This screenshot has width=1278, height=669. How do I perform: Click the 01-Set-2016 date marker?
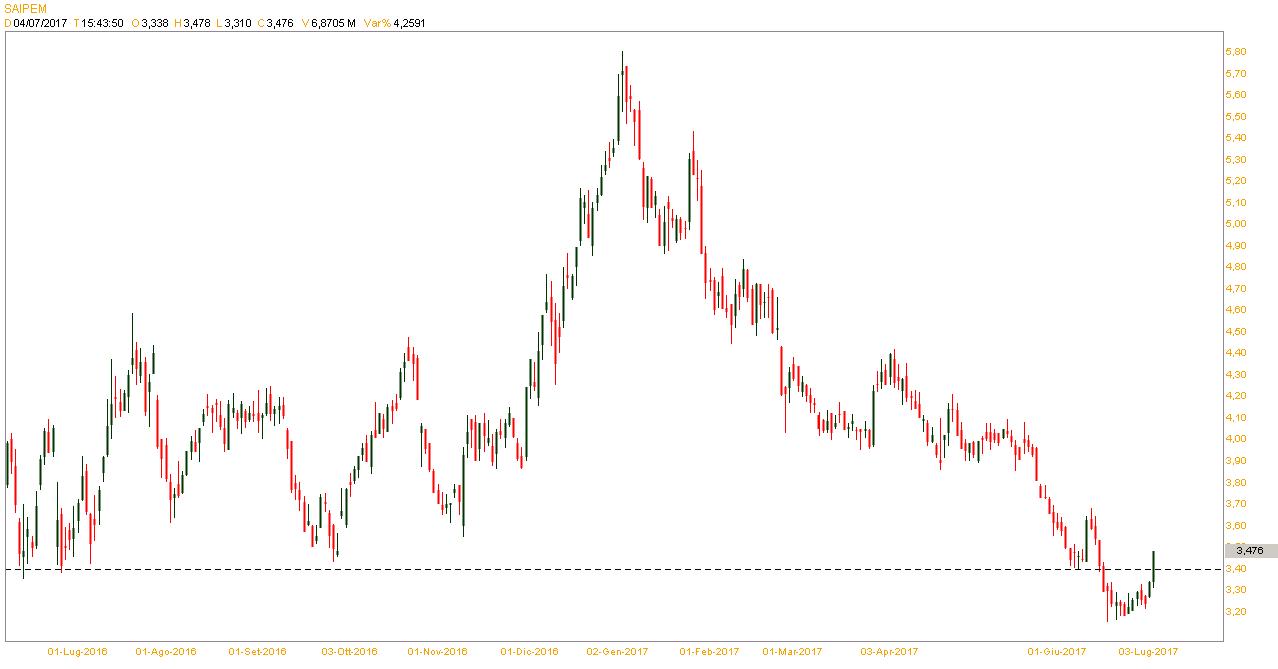tap(257, 652)
